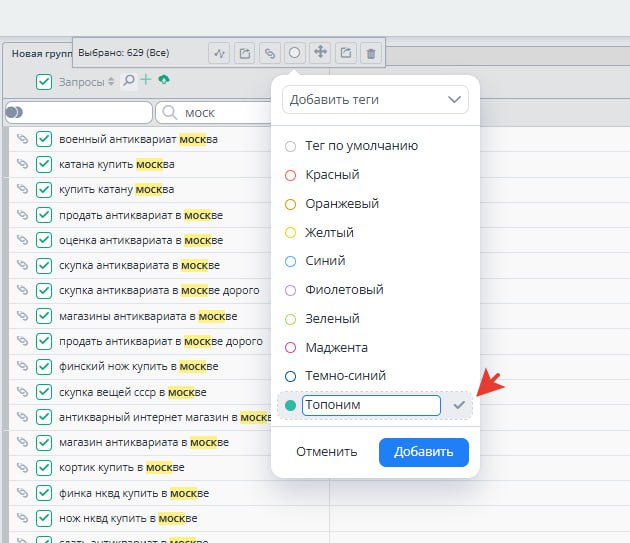Click 'Отменить' to cancel tagging
The image size is (630, 543).
[x=326, y=452]
